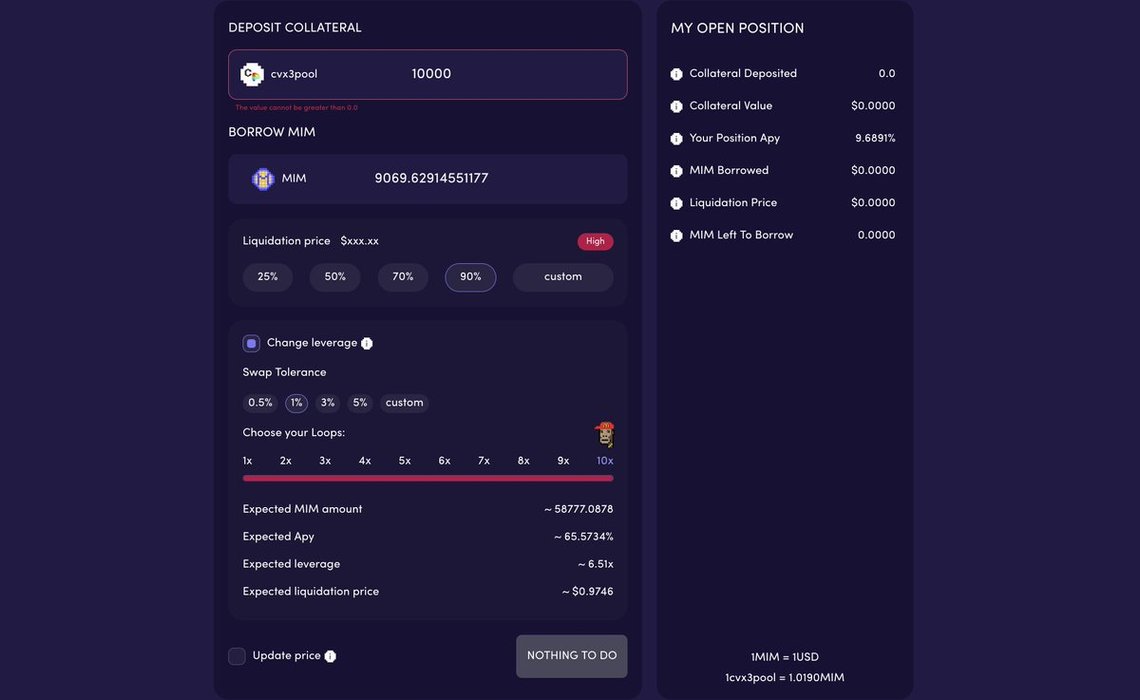Click the monkey avatar above loops slider
Image resolution: width=1140 pixels, height=700 pixels.
pyautogui.click(x=604, y=434)
